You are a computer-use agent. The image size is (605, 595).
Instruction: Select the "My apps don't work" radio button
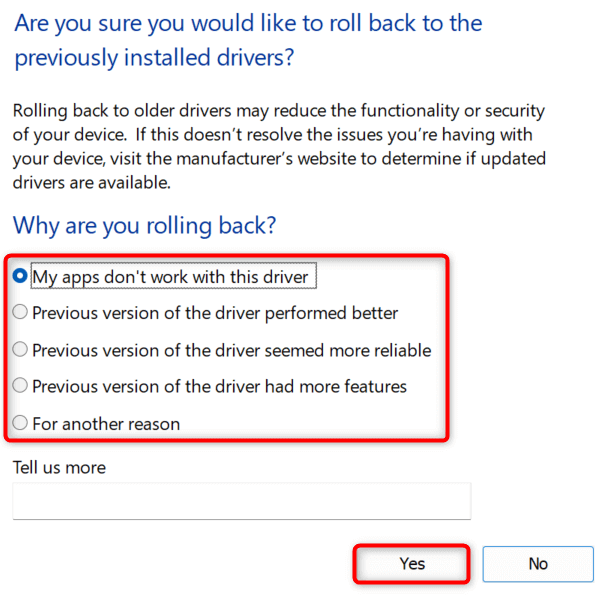point(20,276)
